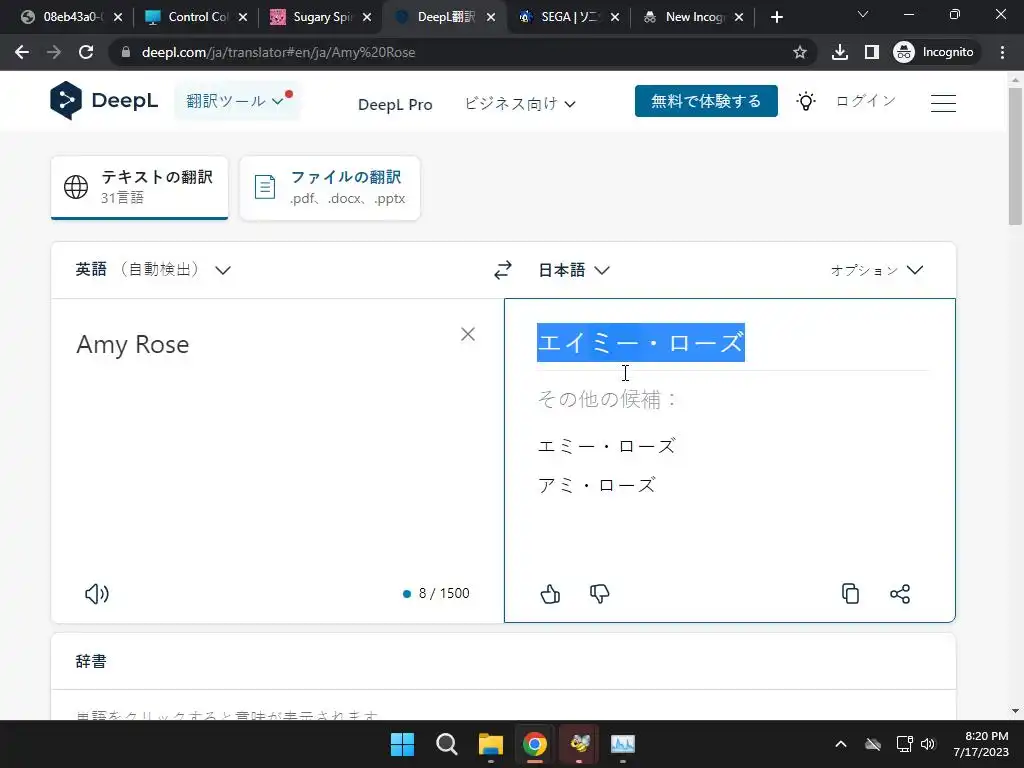Open the monitor app taskbar icon
Viewport: 1024px width, 768px height.
coord(623,744)
